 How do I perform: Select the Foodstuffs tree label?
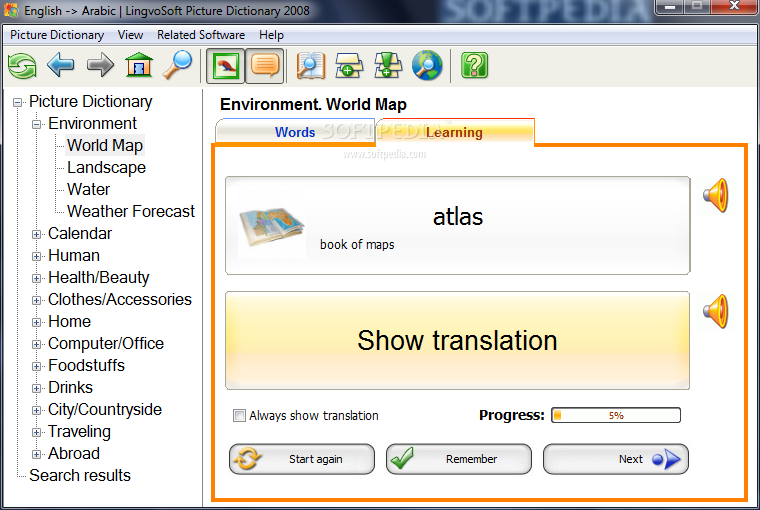pyautogui.click(x=86, y=365)
